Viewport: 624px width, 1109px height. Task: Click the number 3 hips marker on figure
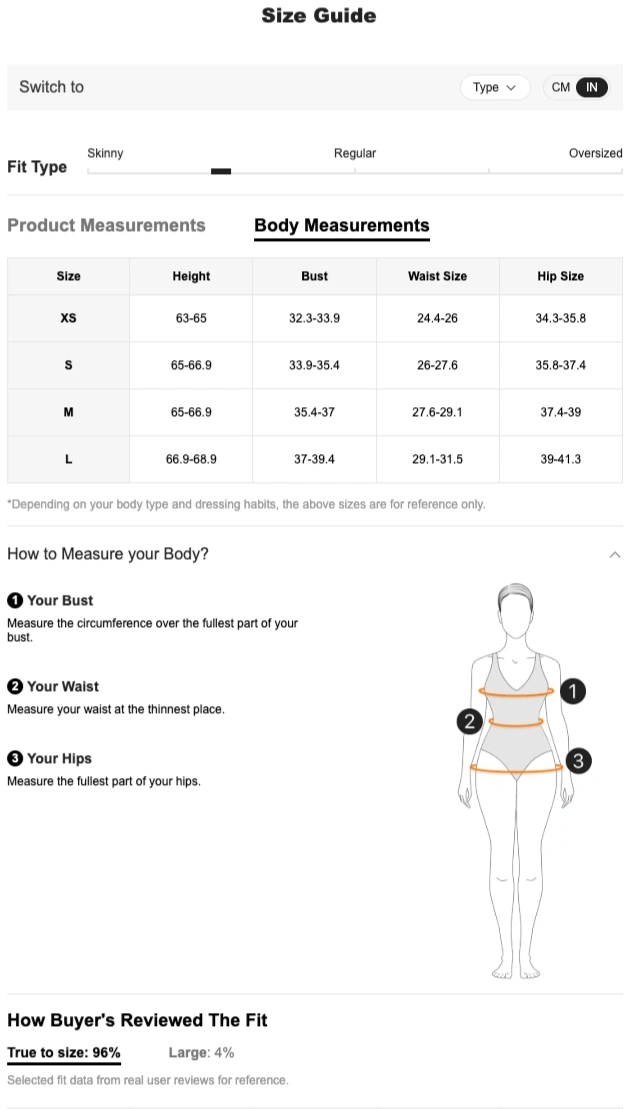point(578,762)
